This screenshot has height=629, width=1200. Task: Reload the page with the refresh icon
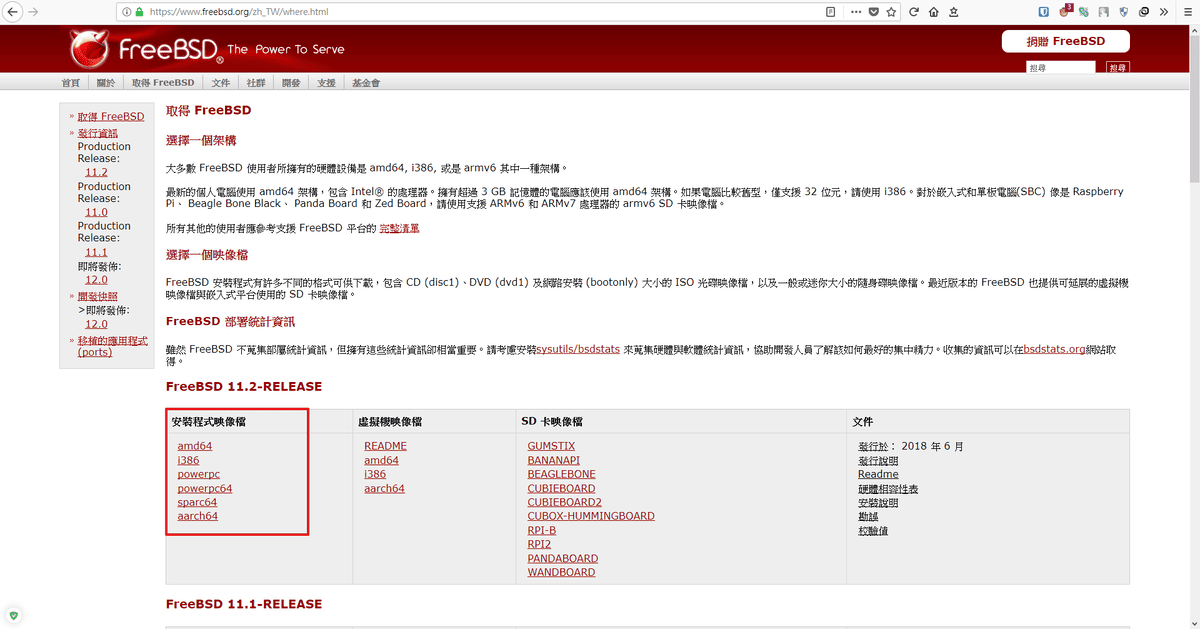click(x=912, y=12)
